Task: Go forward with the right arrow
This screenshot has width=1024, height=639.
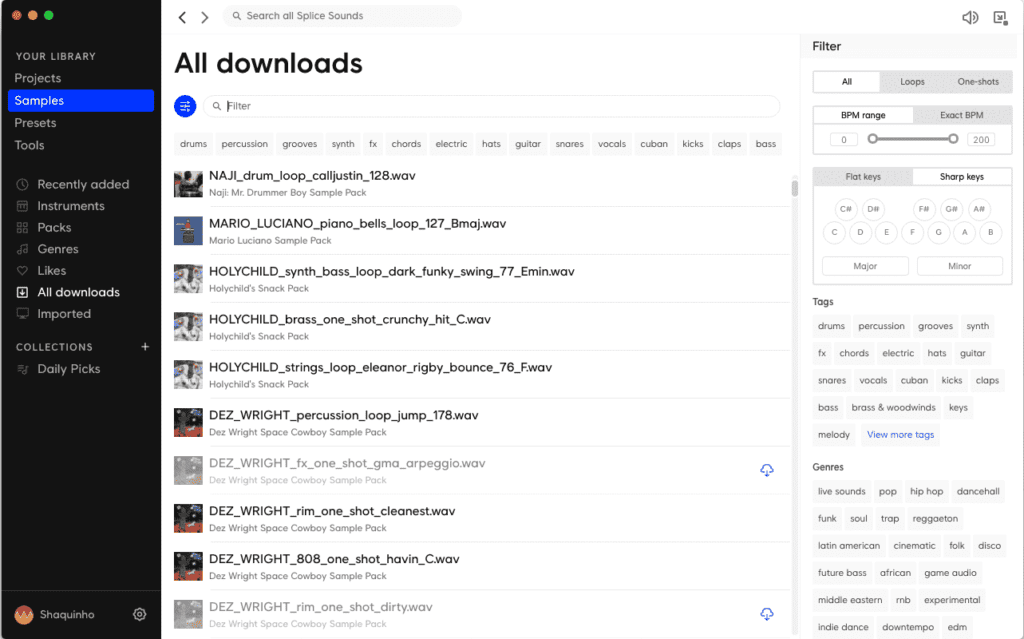Action: click(x=204, y=17)
